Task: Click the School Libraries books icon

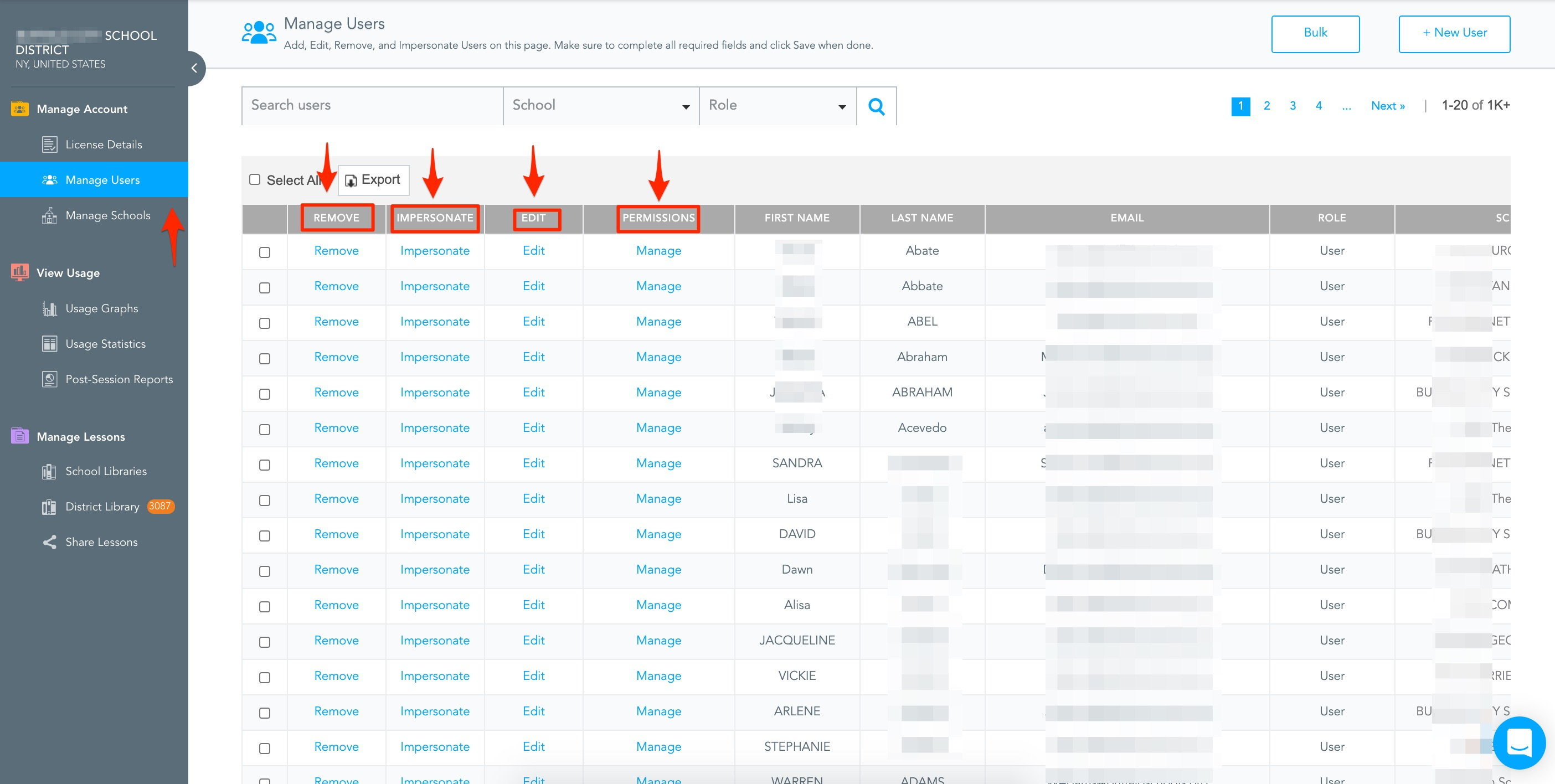Action: coord(49,471)
